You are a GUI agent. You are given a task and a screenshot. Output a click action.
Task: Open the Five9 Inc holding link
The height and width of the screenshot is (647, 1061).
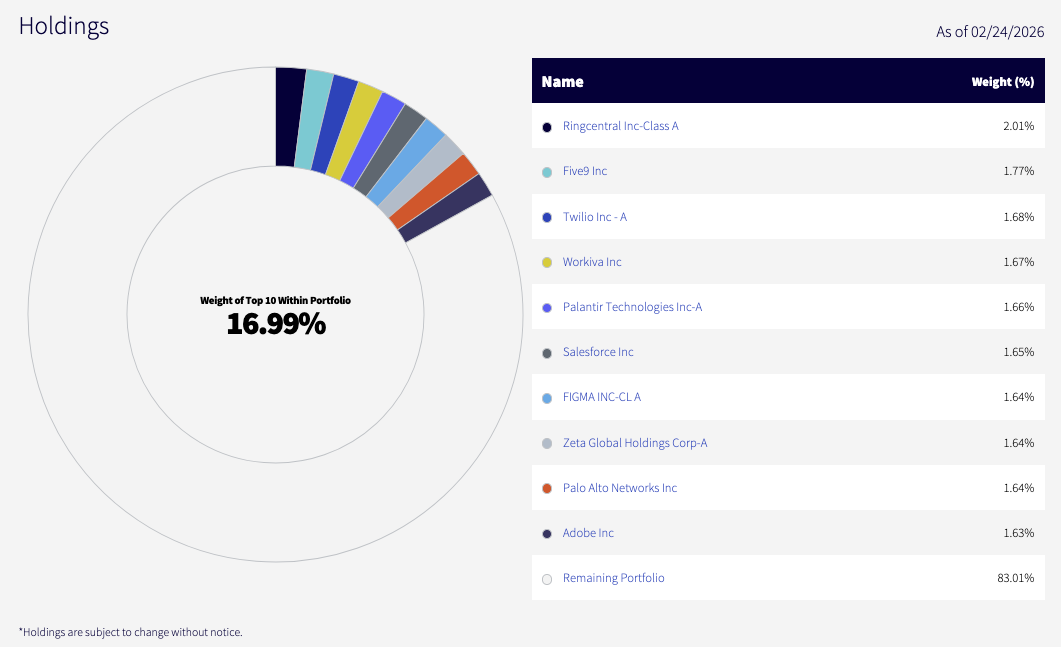[x=585, y=171]
